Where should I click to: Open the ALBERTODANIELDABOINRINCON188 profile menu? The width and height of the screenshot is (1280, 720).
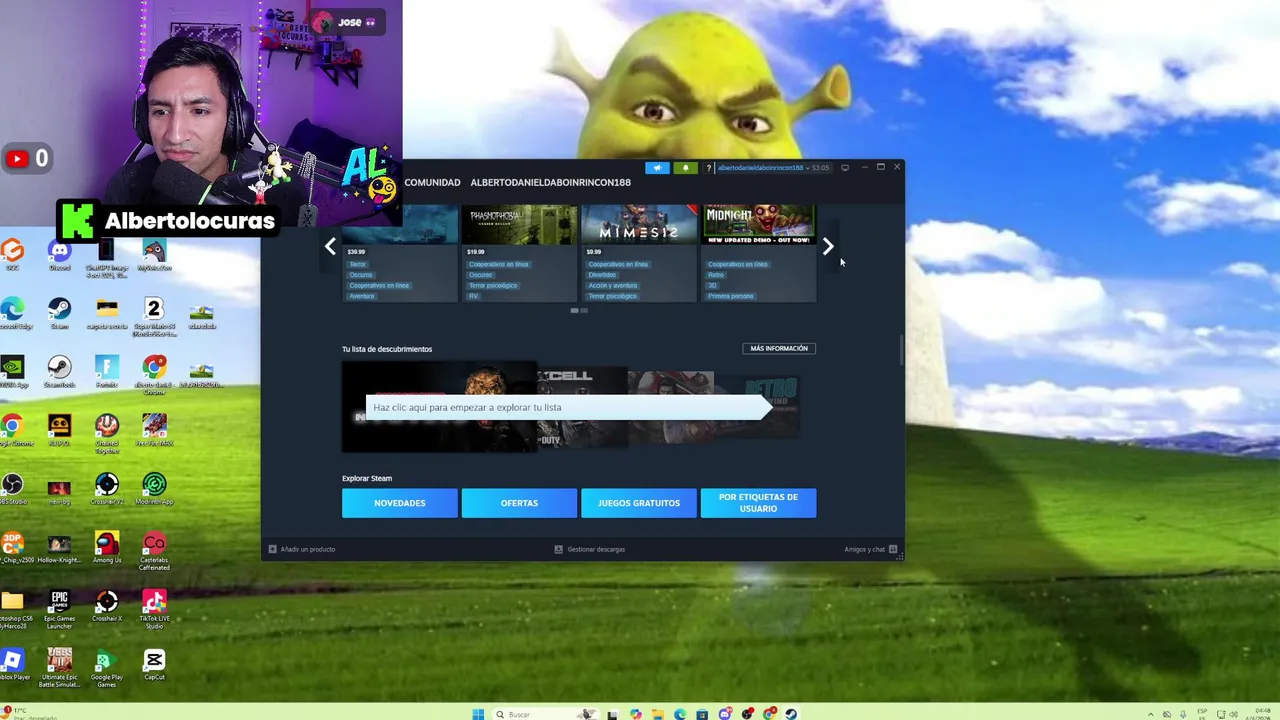[x=550, y=182]
